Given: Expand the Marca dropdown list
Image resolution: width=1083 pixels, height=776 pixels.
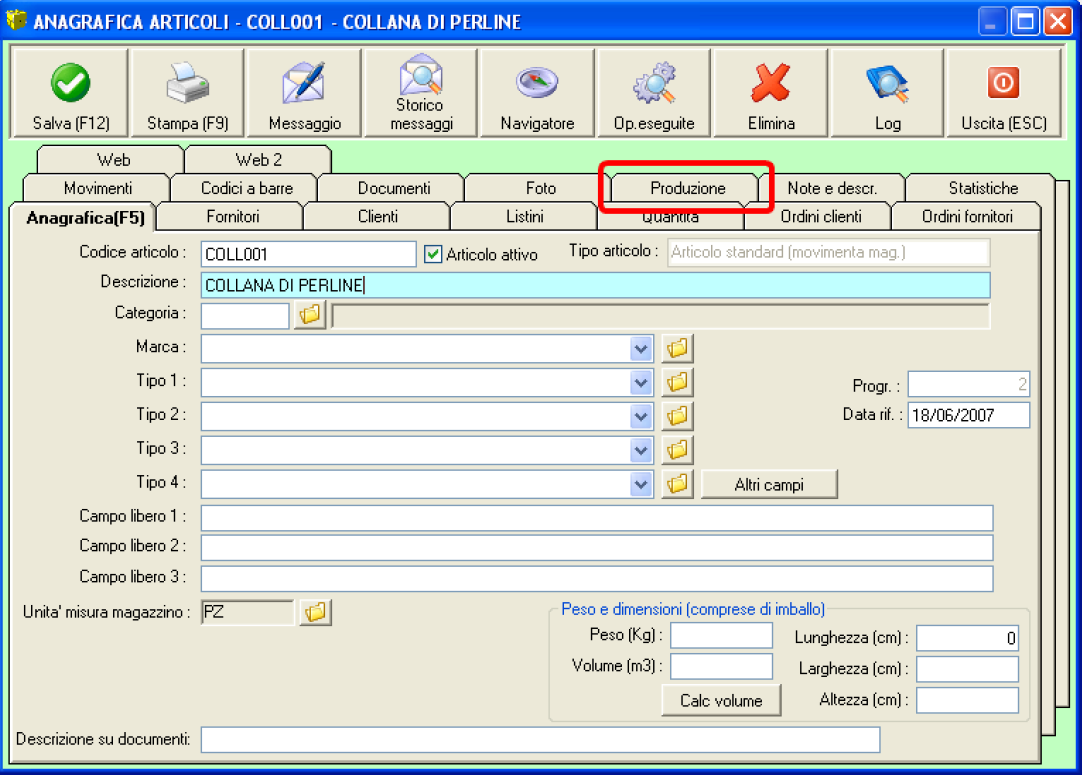Looking at the screenshot, I should (641, 348).
